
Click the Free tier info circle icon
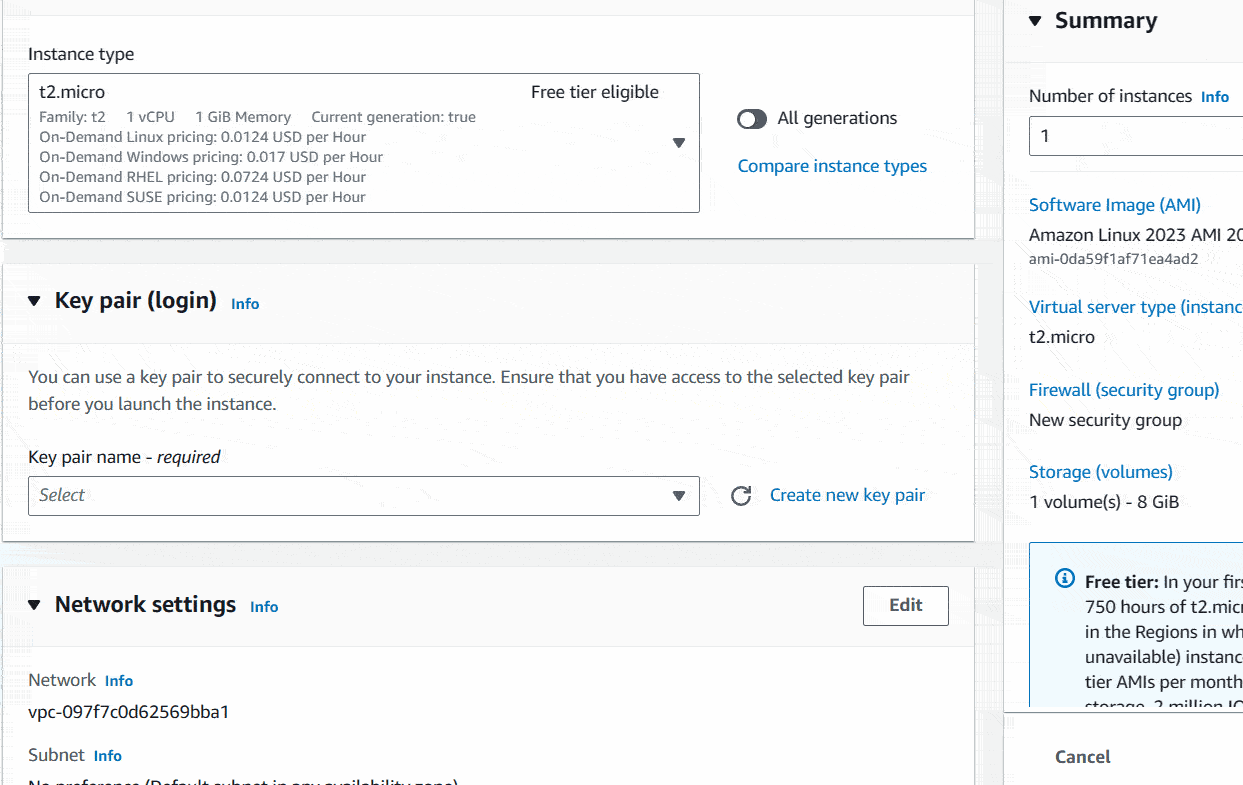(1065, 579)
